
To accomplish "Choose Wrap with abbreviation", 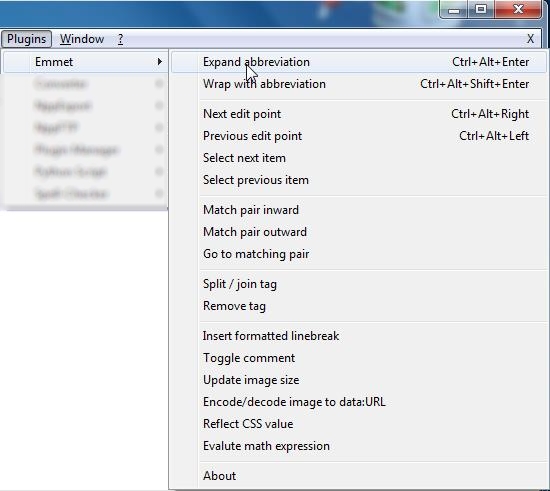I will tap(358, 84).
